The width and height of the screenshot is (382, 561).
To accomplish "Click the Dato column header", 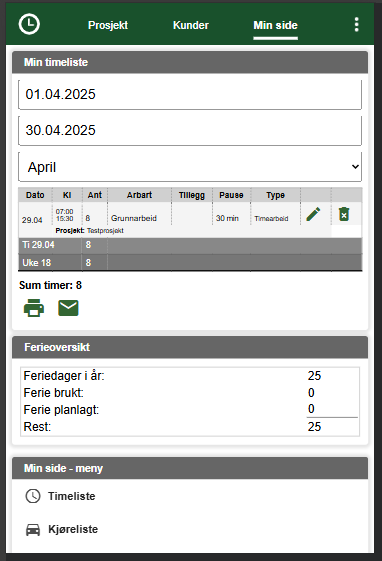I will coord(35,195).
